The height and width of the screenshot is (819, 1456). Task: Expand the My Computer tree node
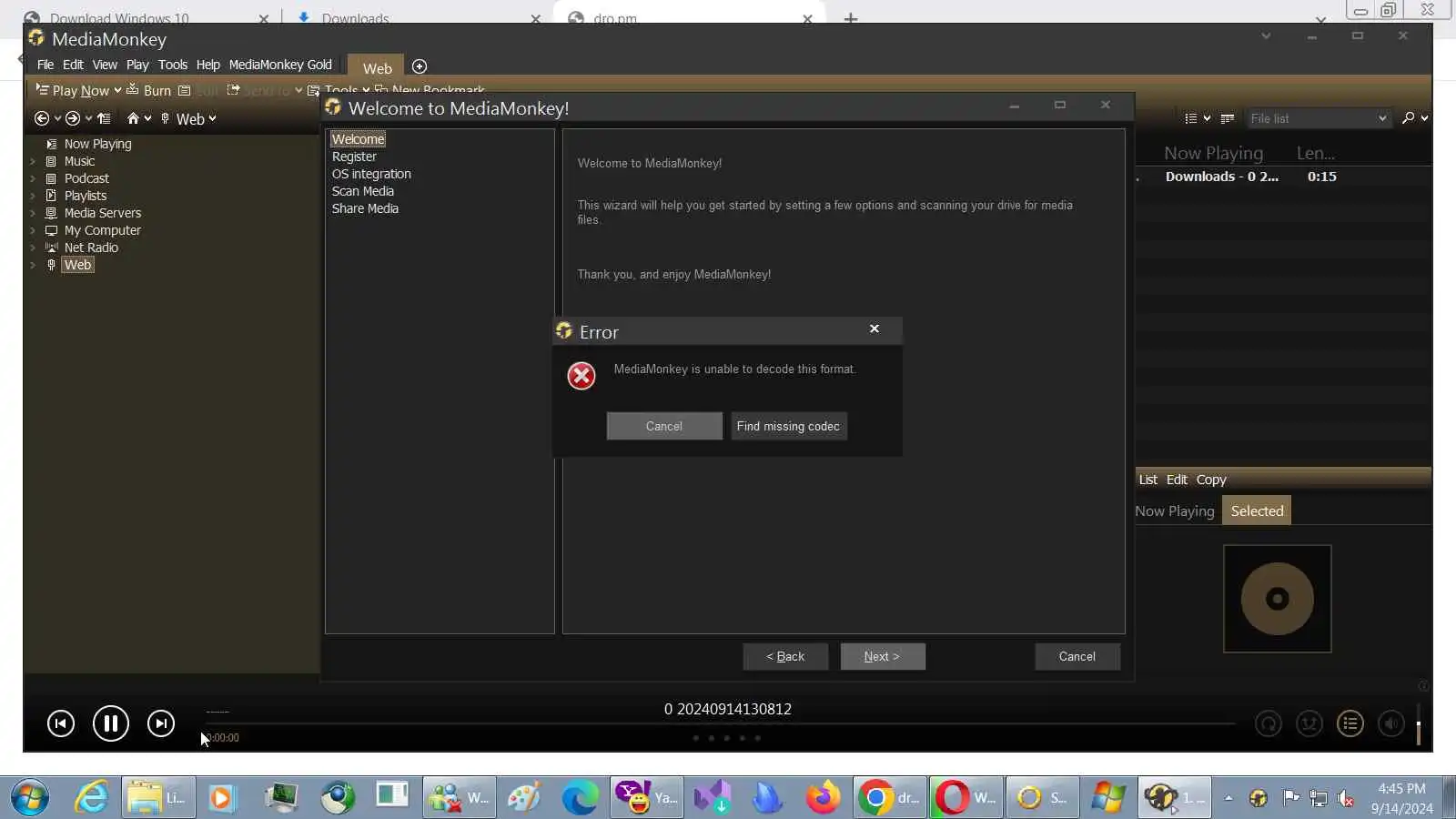pyautogui.click(x=33, y=230)
